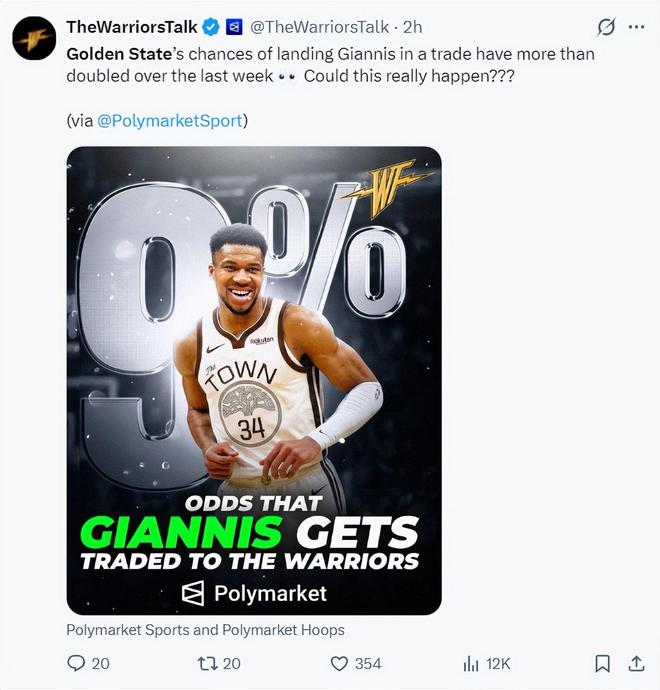
Task: Reply to the post via comment icon
Action: [x=77, y=663]
